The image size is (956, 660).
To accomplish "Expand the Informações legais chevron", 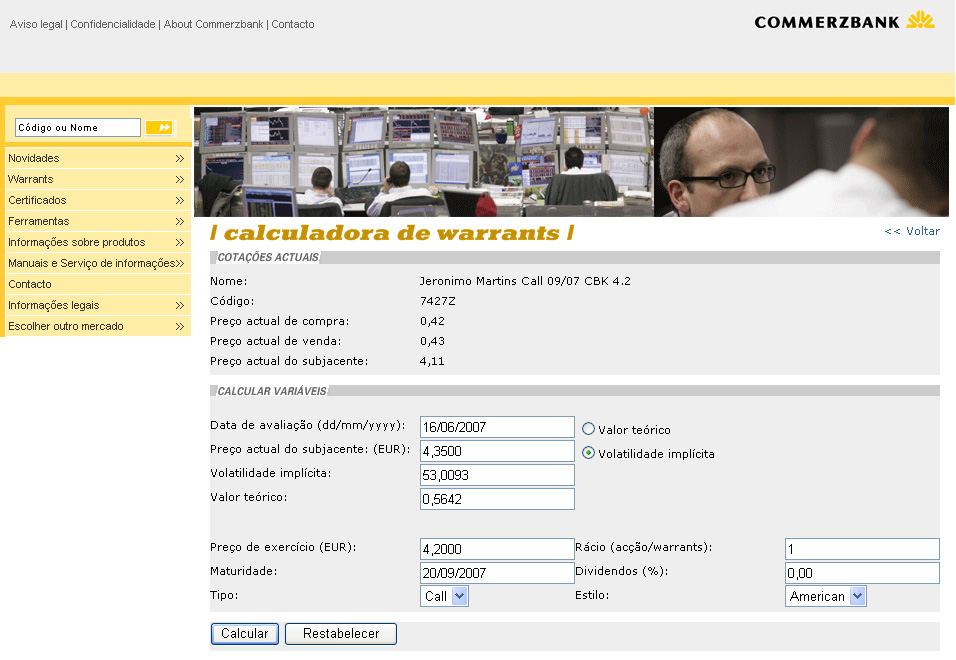I will click(180, 305).
